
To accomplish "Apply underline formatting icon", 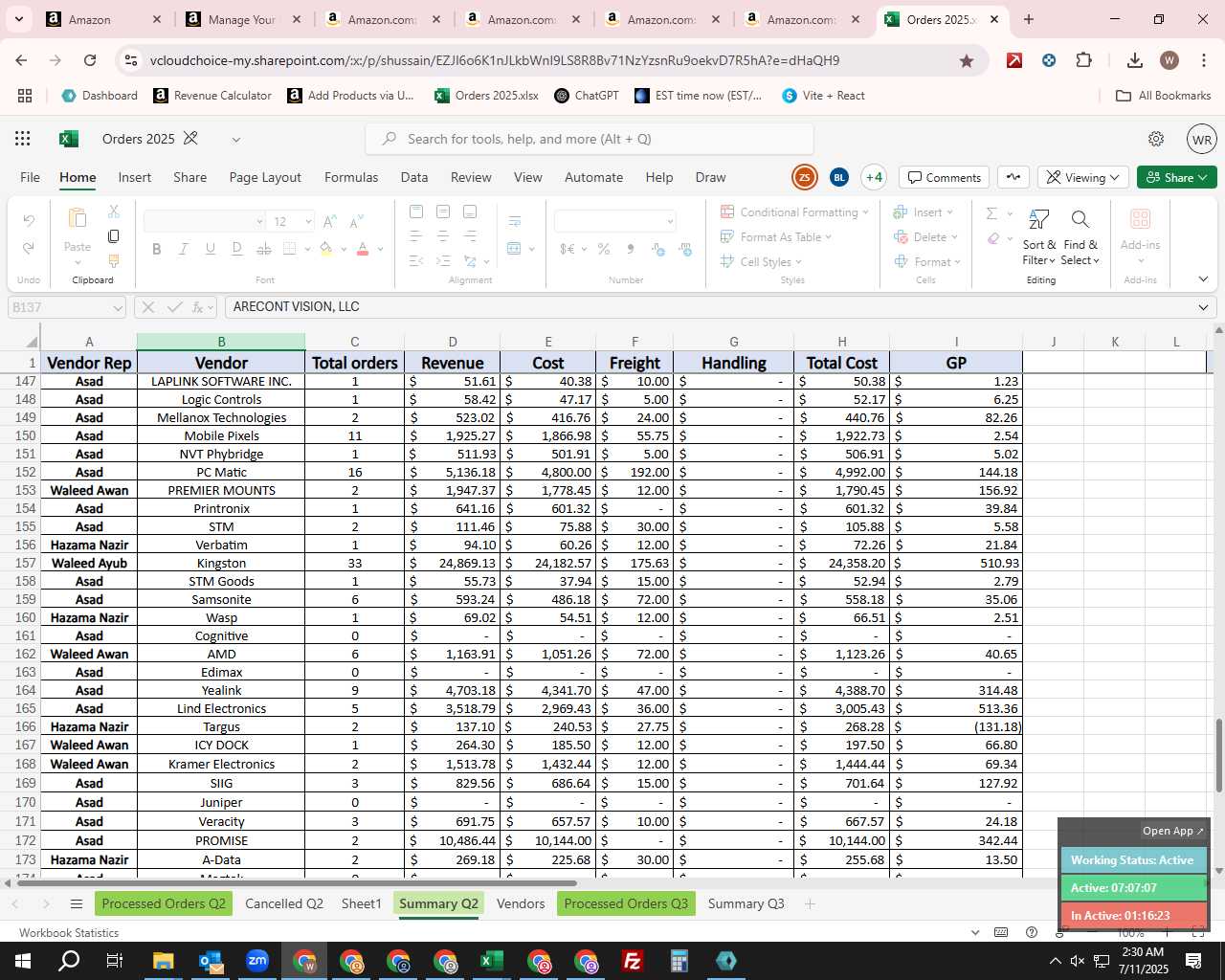I will [210, 249].
